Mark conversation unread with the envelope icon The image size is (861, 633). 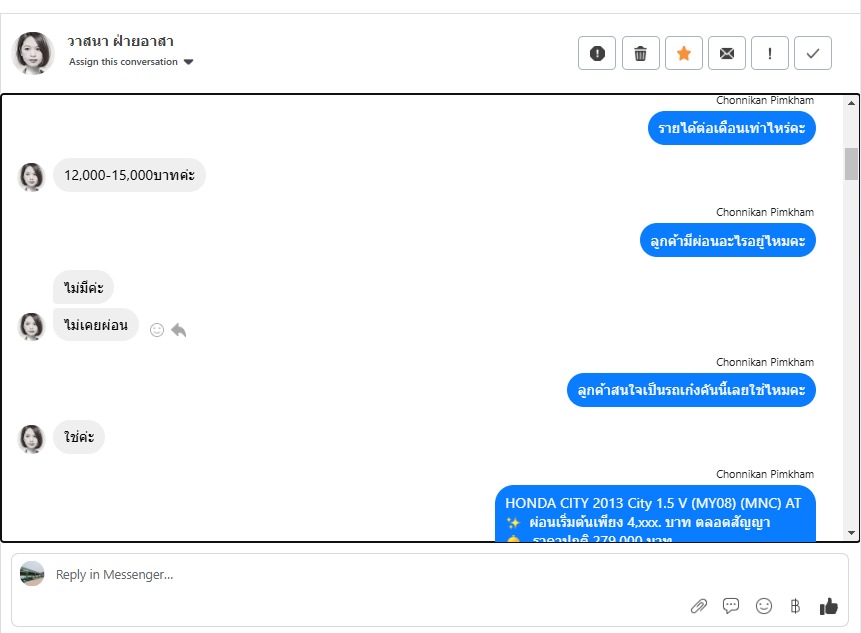[x=727, y=53]
